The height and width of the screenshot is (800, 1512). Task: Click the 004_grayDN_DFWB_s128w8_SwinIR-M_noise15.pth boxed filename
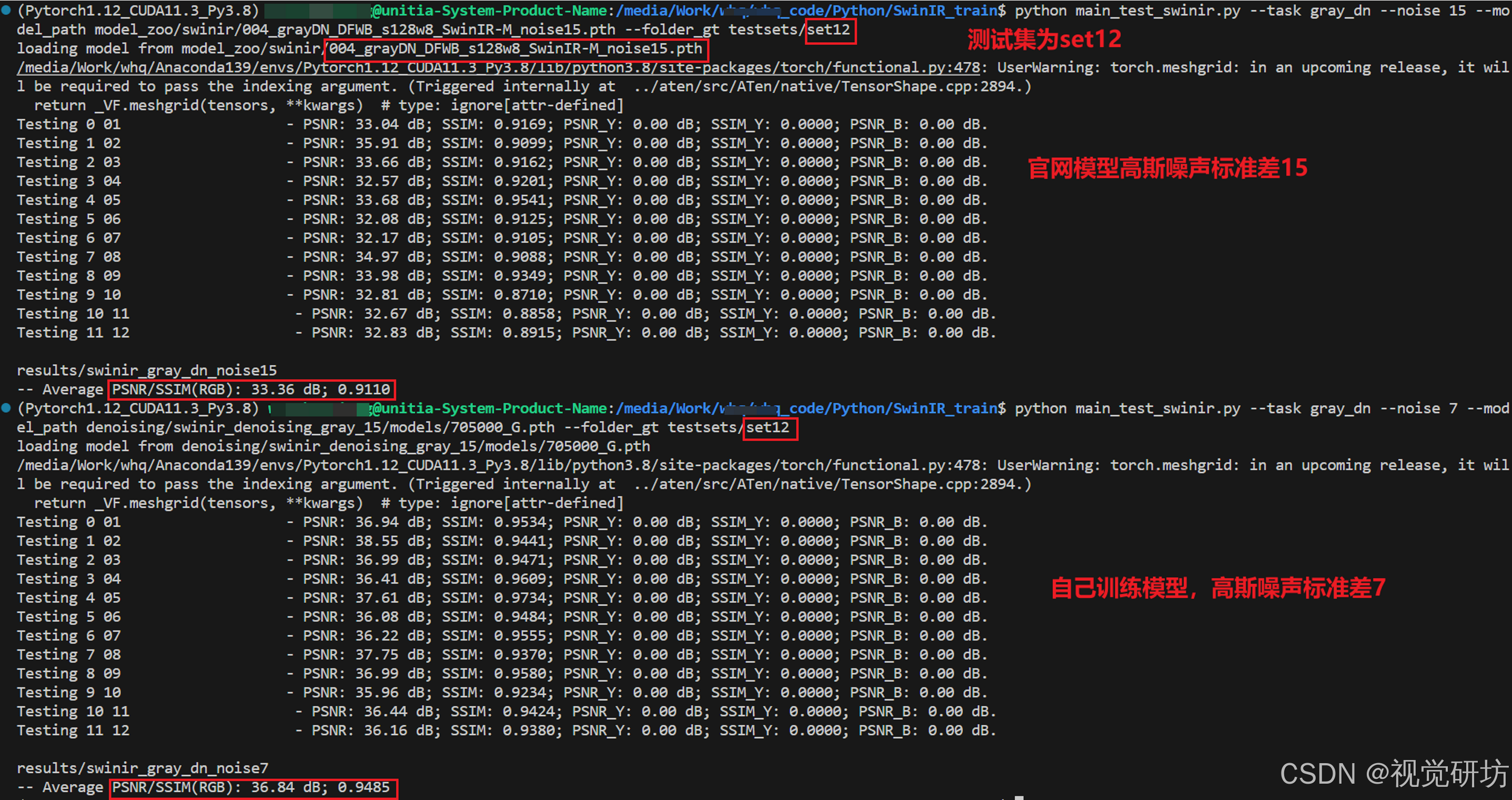517,49
